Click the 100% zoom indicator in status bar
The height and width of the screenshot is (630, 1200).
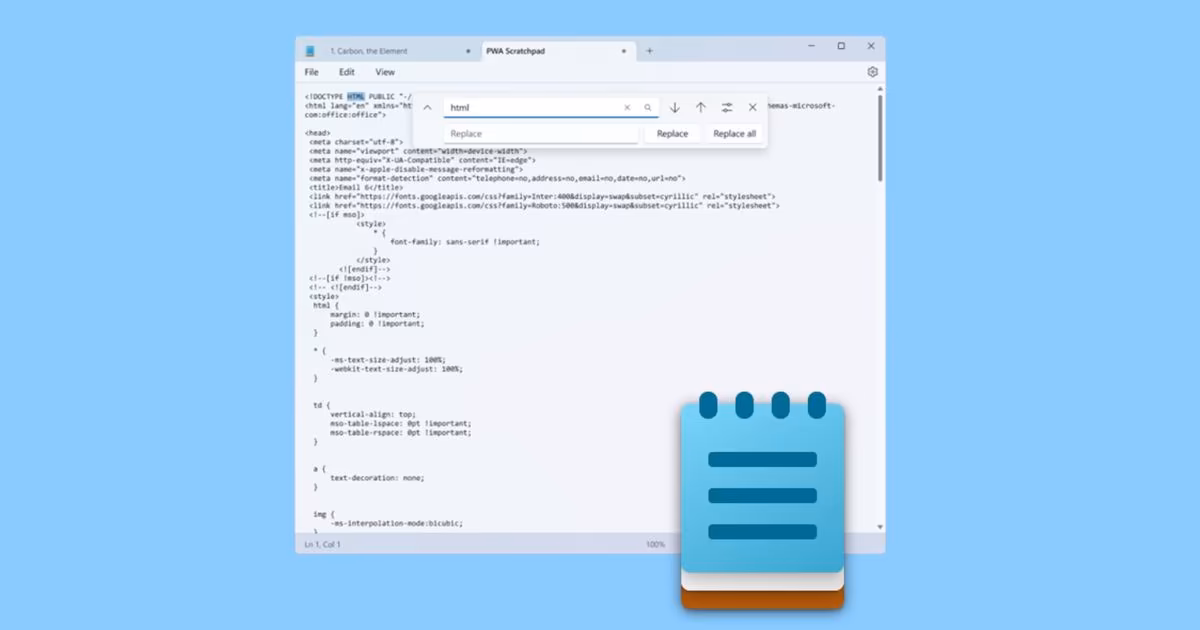(x=655, y=544)
